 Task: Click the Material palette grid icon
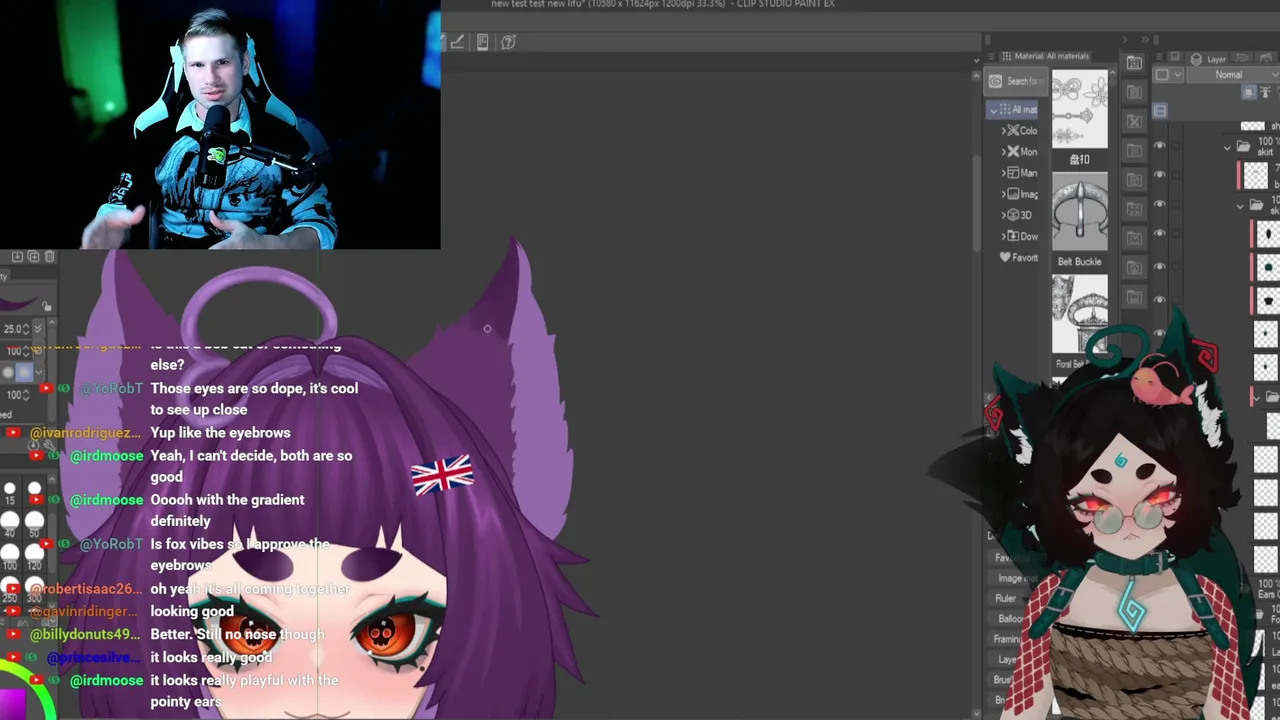coord(1134,63)
